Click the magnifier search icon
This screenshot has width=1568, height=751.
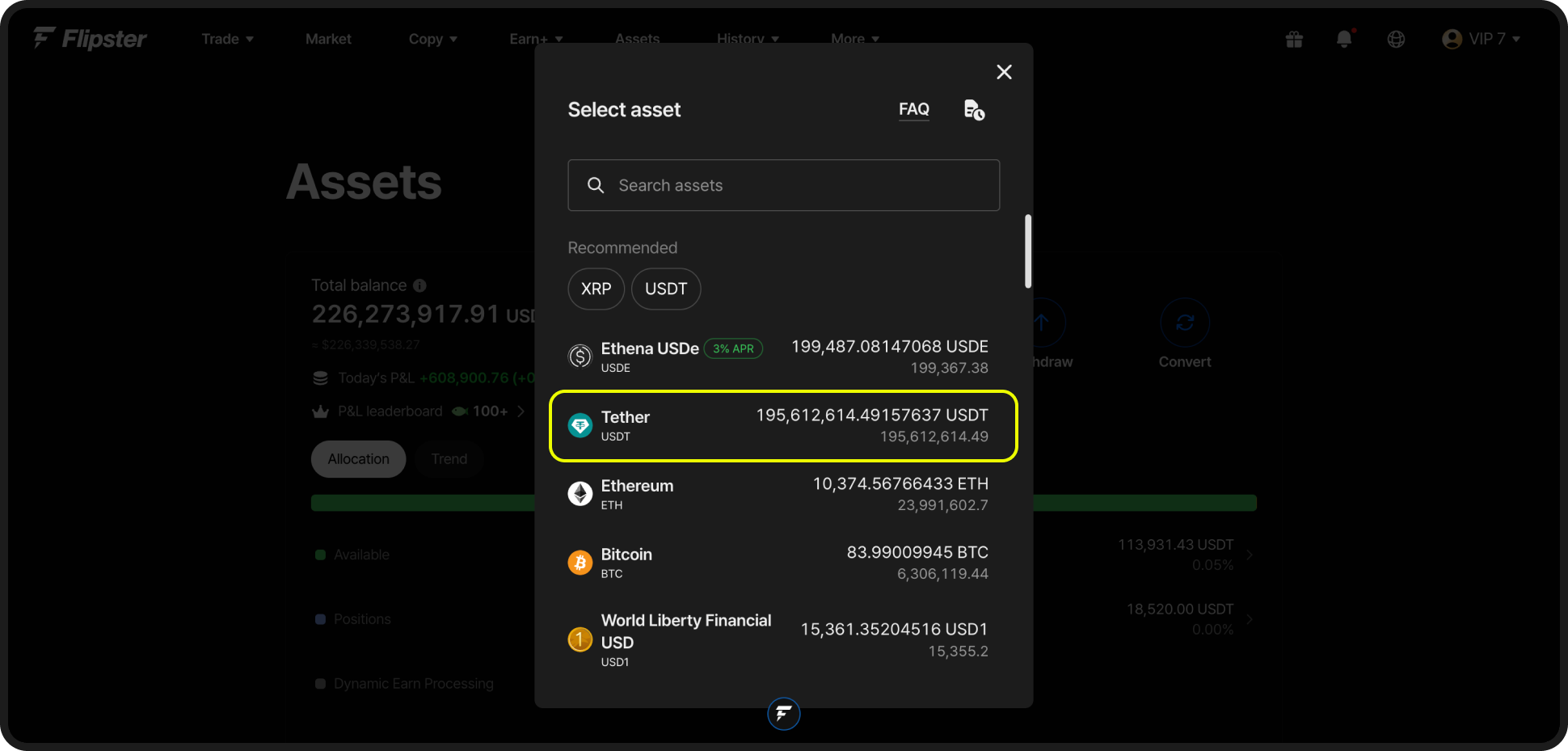pyautogui.click(x=596, y=185)
